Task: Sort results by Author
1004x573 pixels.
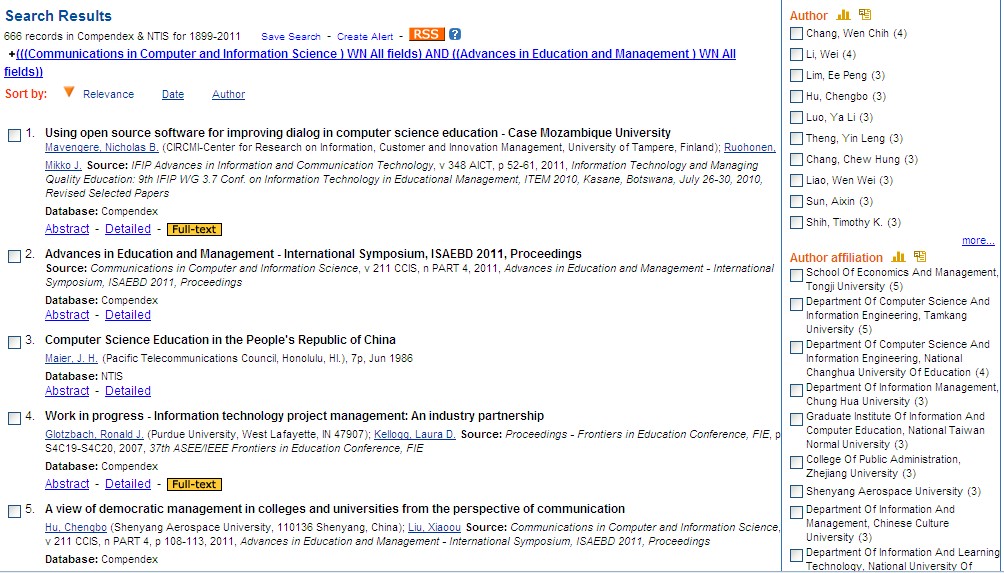Action: tap(228, 94)
